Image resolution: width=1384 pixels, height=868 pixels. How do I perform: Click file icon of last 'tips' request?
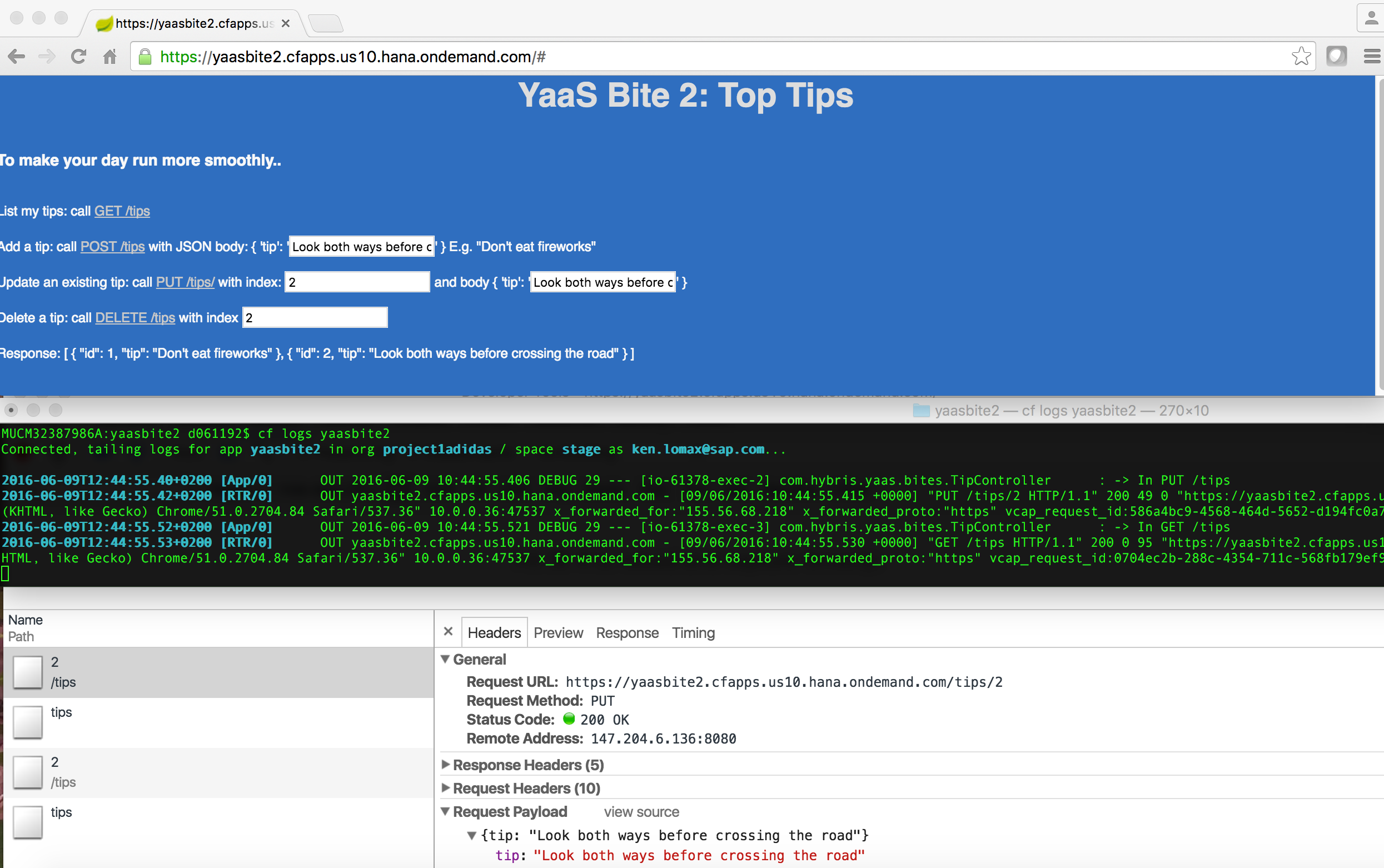tap(28, 822)
